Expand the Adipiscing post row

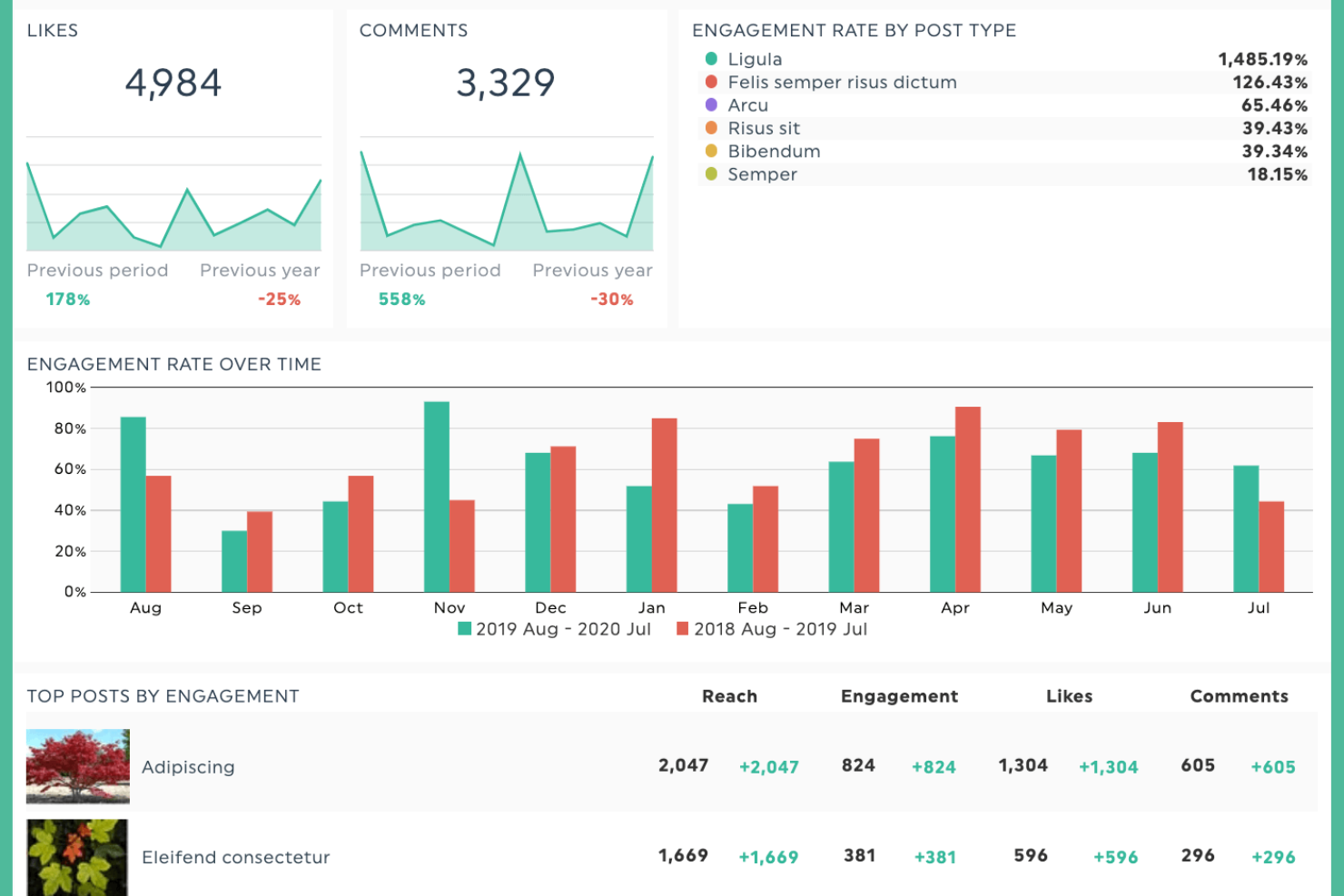(x=188, y=767)
